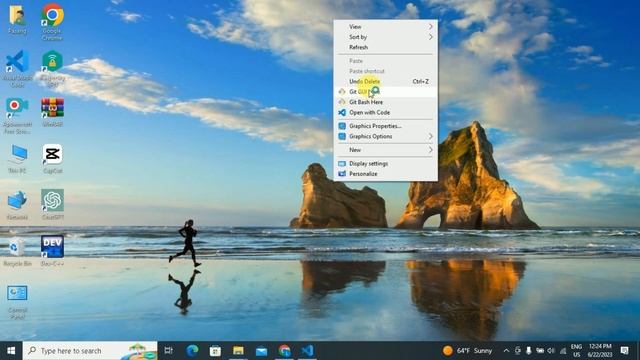
Task: Select the Visual Studio Code desktop shortcut
Action: tap(17, 69)
